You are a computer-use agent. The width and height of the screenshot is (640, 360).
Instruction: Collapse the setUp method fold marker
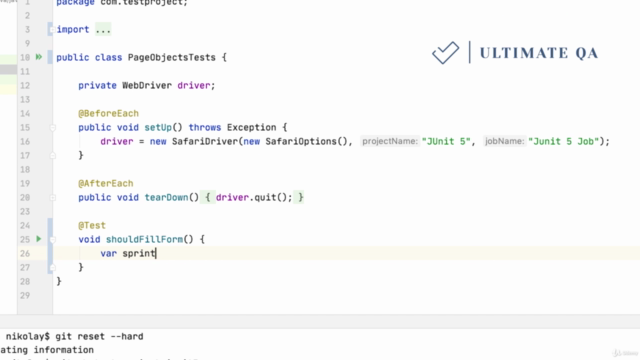[53, 128]
